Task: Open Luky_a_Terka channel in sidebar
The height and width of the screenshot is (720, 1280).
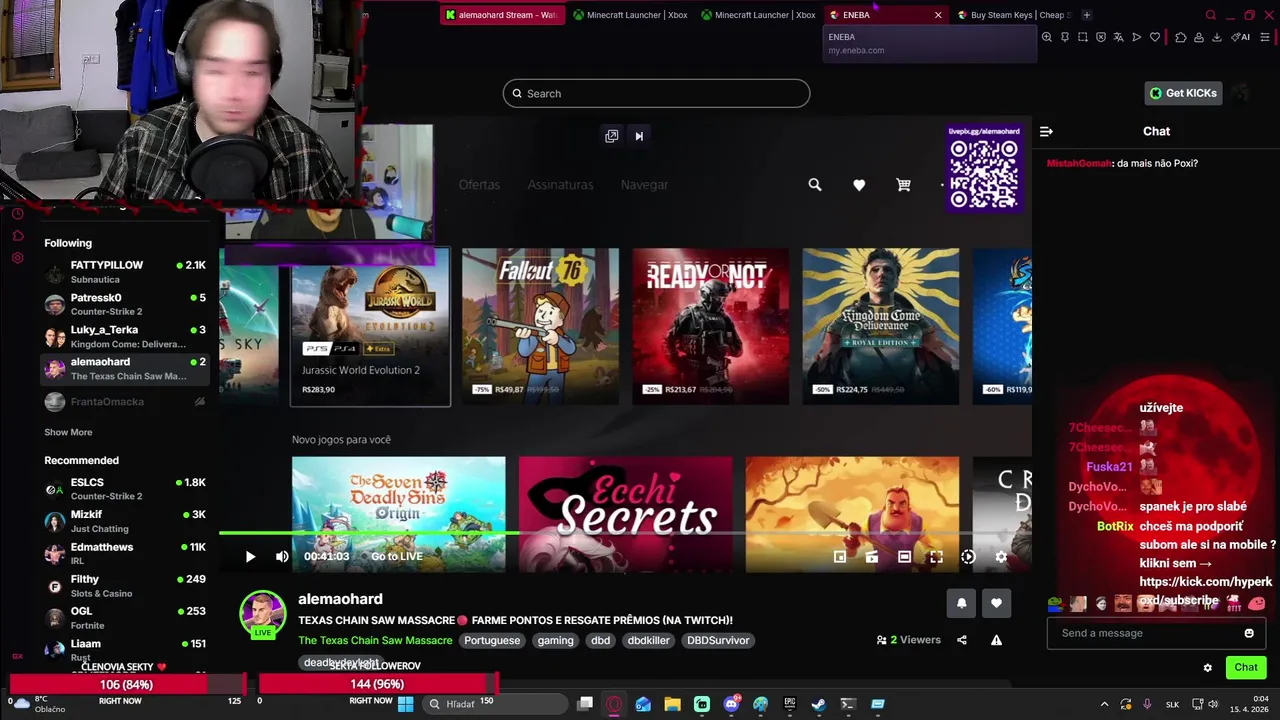Action: point(124,336)
